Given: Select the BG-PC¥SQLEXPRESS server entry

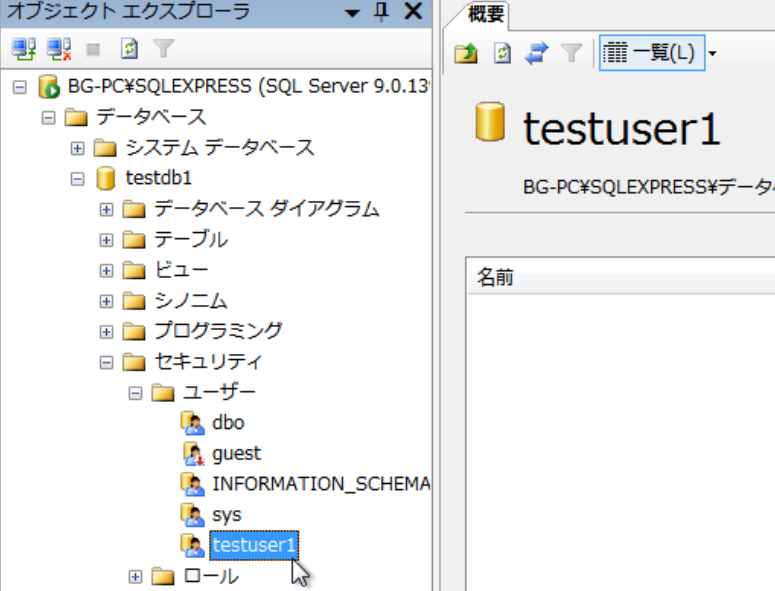Looking at the screenshot, I should pyautogui.click(x=248, y=86).
